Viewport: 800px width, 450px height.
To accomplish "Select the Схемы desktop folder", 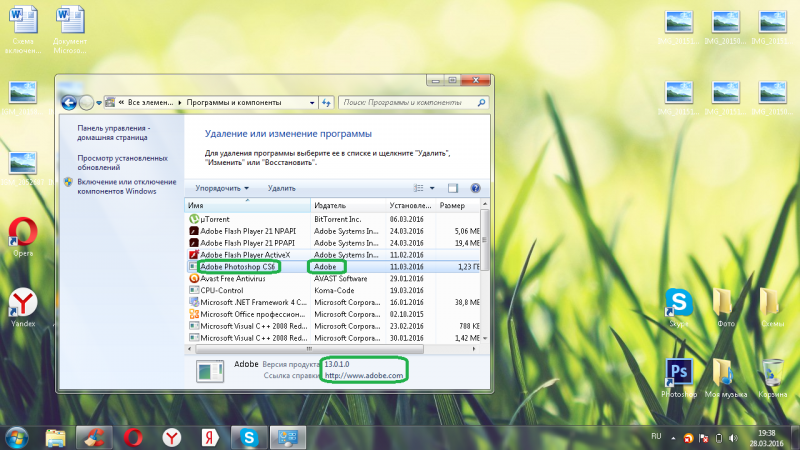I will tap(772, 307).
